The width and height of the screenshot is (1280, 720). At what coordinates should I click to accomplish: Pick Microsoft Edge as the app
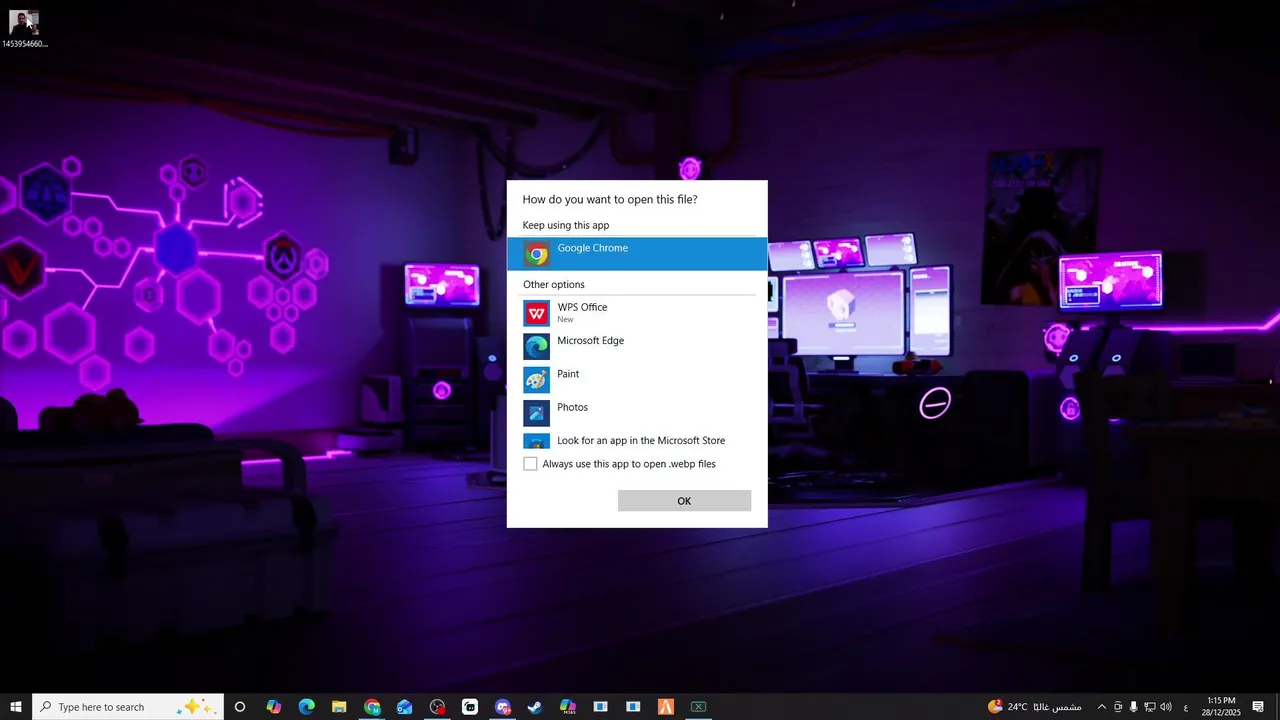(637, 346)
